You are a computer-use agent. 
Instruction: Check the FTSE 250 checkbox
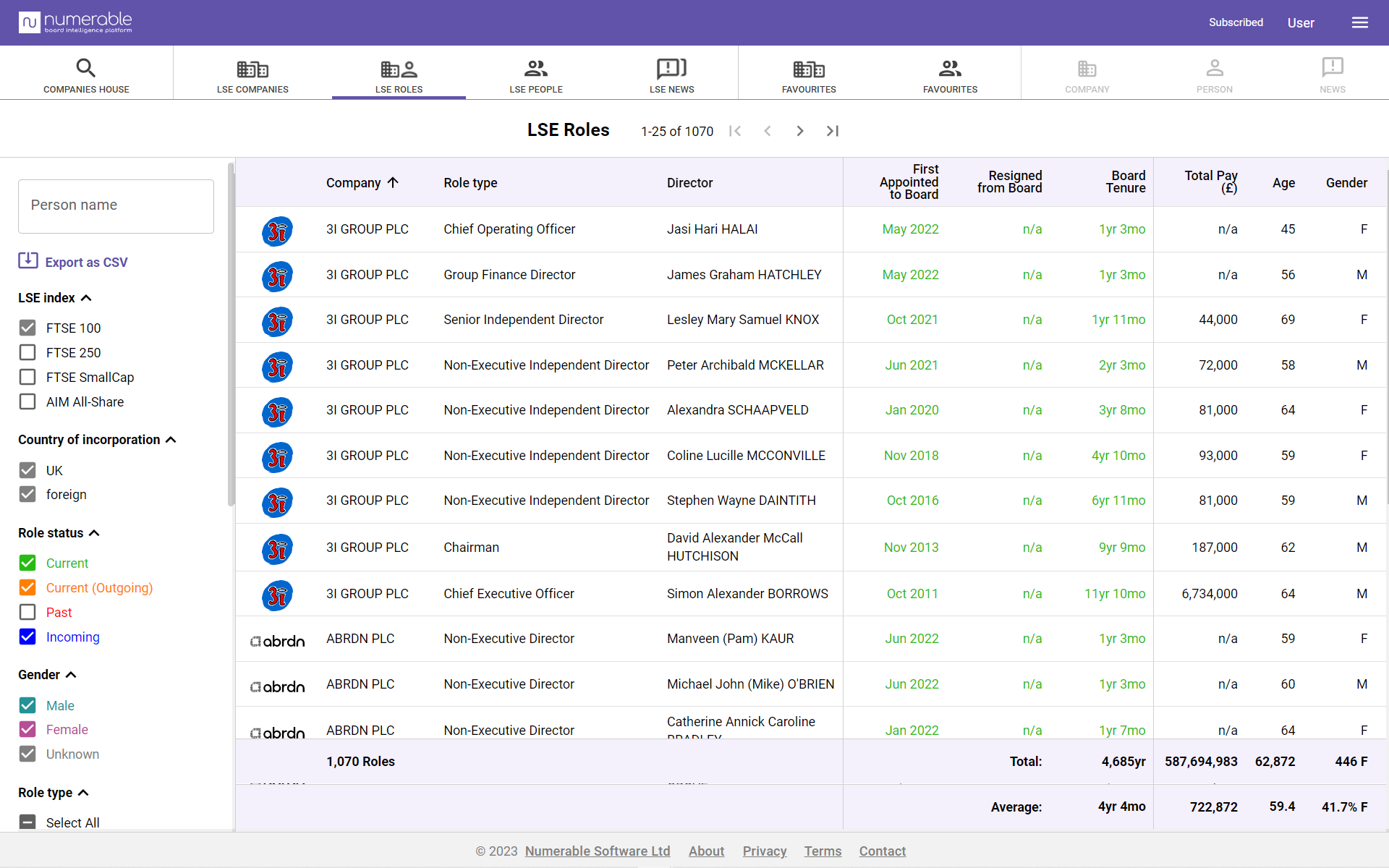(27, 352)
